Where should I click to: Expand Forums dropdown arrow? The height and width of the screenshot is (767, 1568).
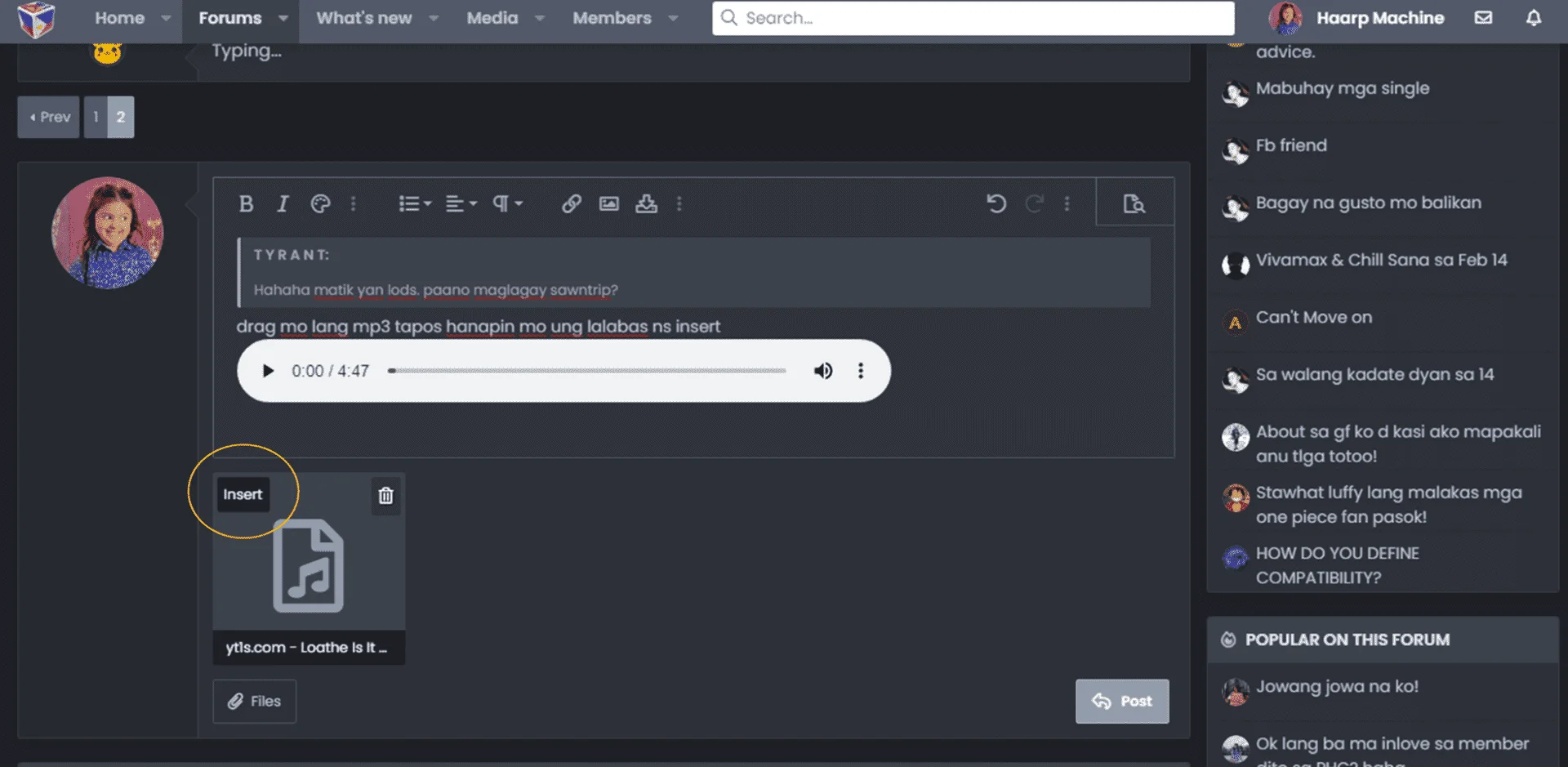pyautogui.click(x=283, y=18)
